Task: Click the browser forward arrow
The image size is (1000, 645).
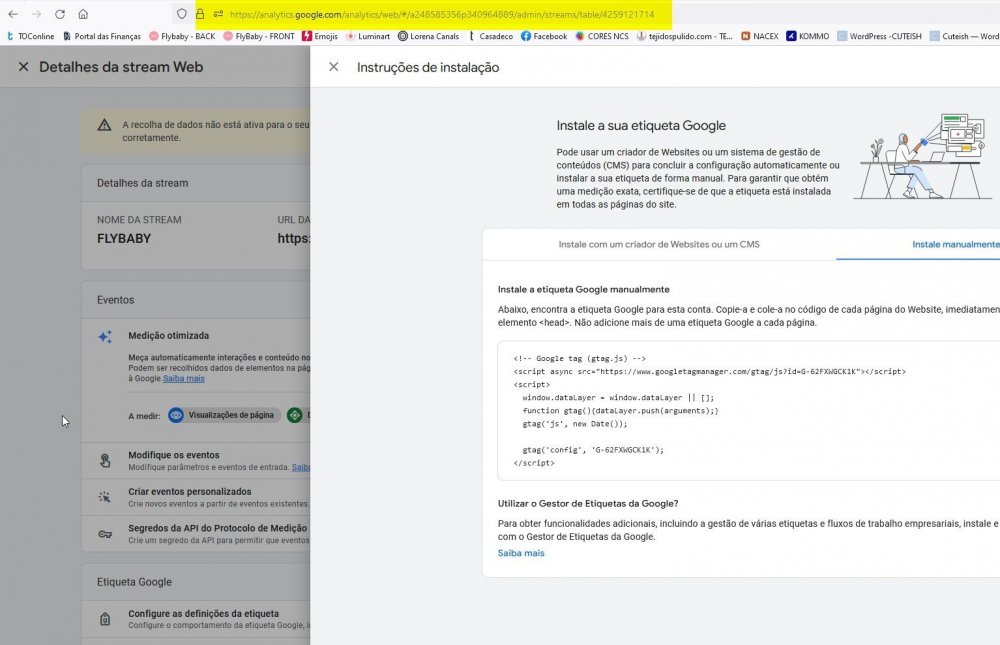Action: (38, 14)
